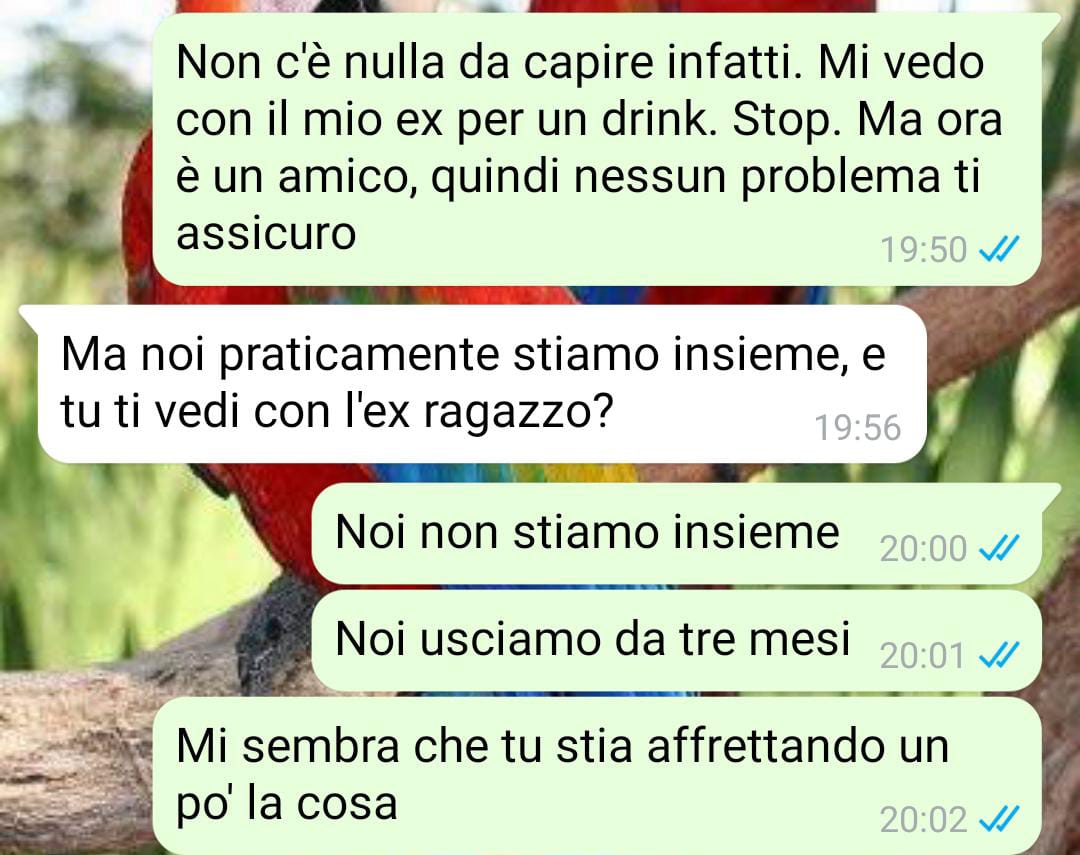Click the word "assicuro" in the first message
This screenshot has width=1080, height=855.
266,233
